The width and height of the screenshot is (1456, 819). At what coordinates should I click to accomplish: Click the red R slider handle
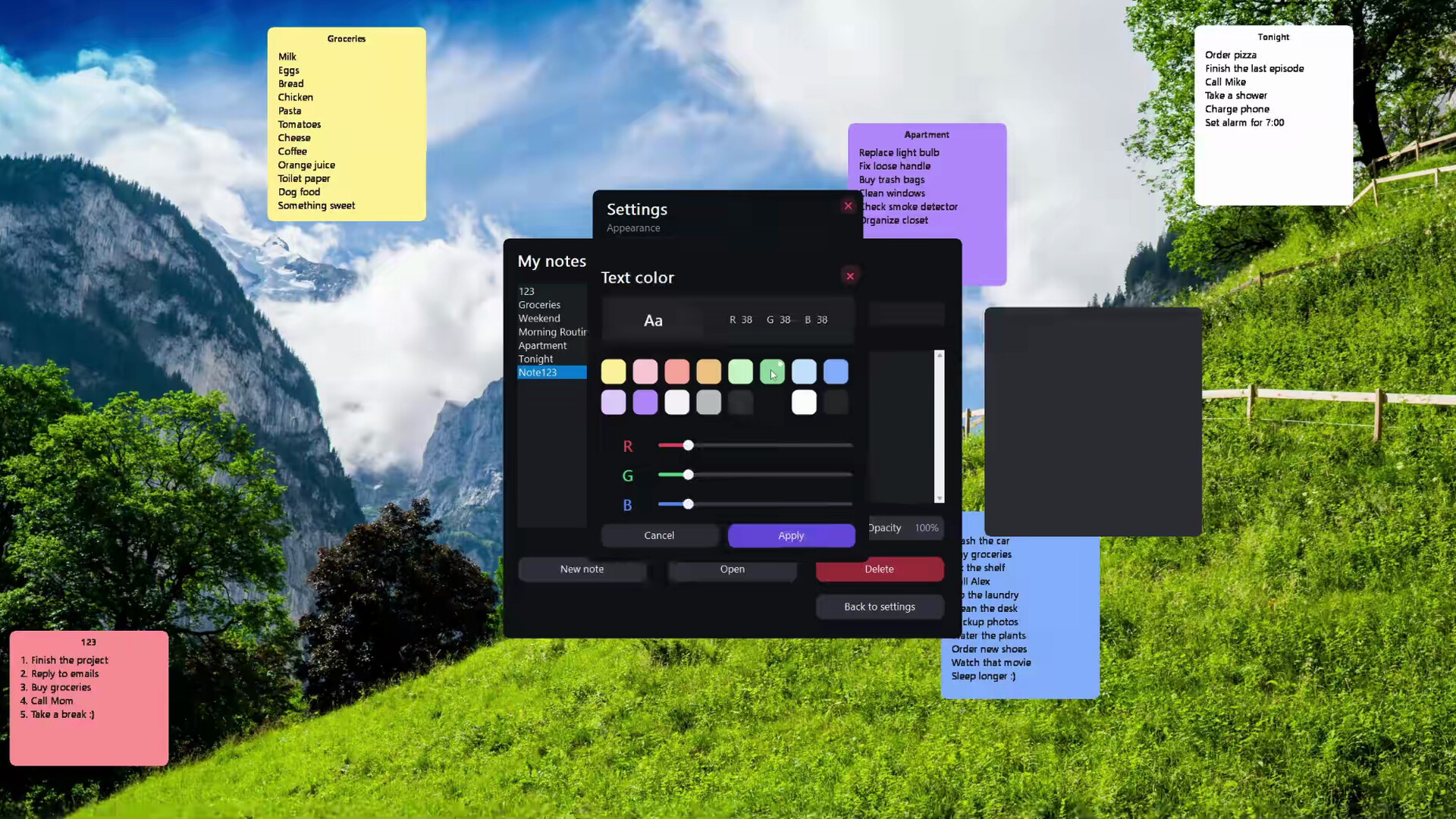pos(688,445)
